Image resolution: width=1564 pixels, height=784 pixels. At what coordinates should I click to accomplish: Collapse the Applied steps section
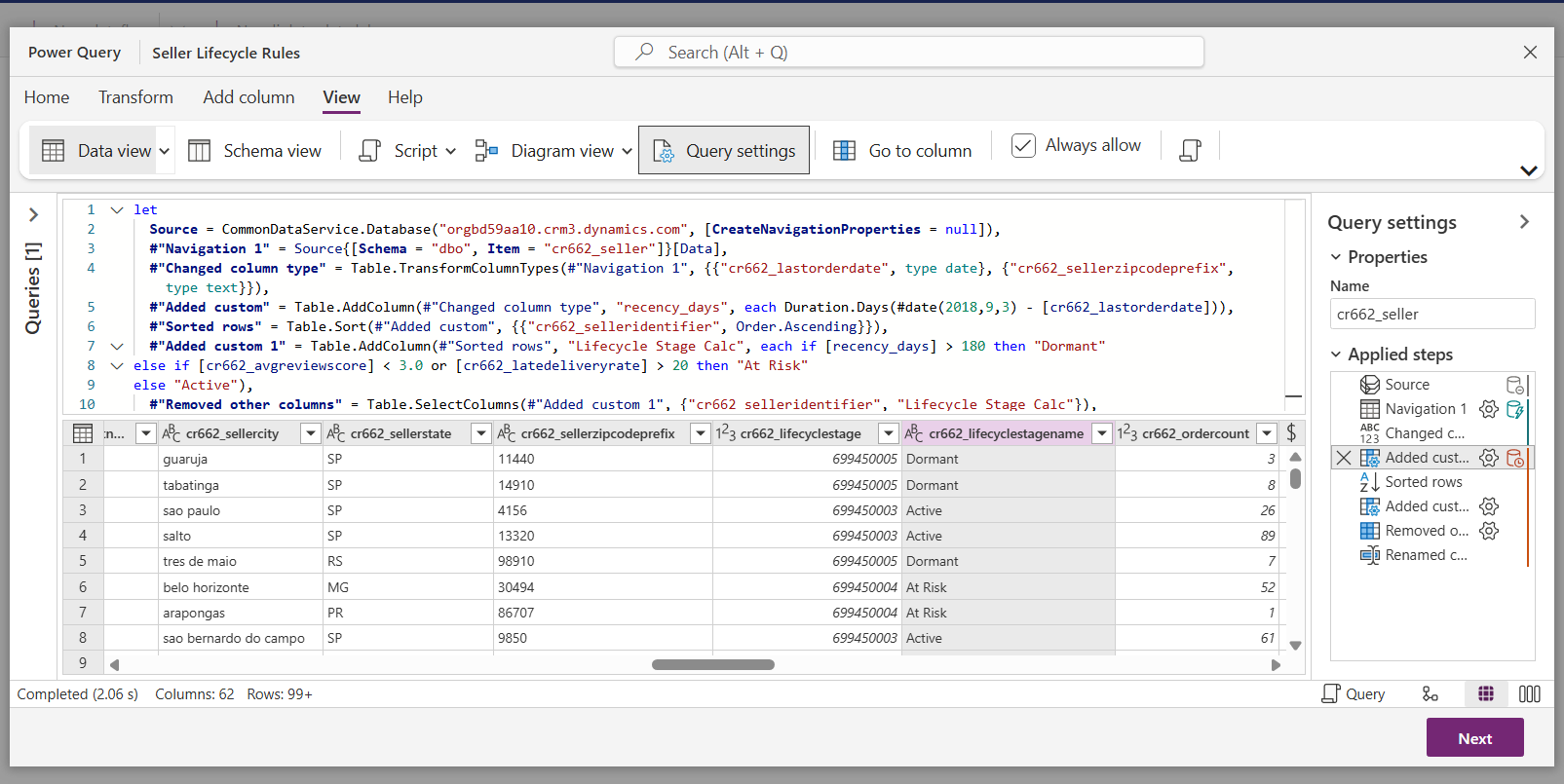[1336, 355]
